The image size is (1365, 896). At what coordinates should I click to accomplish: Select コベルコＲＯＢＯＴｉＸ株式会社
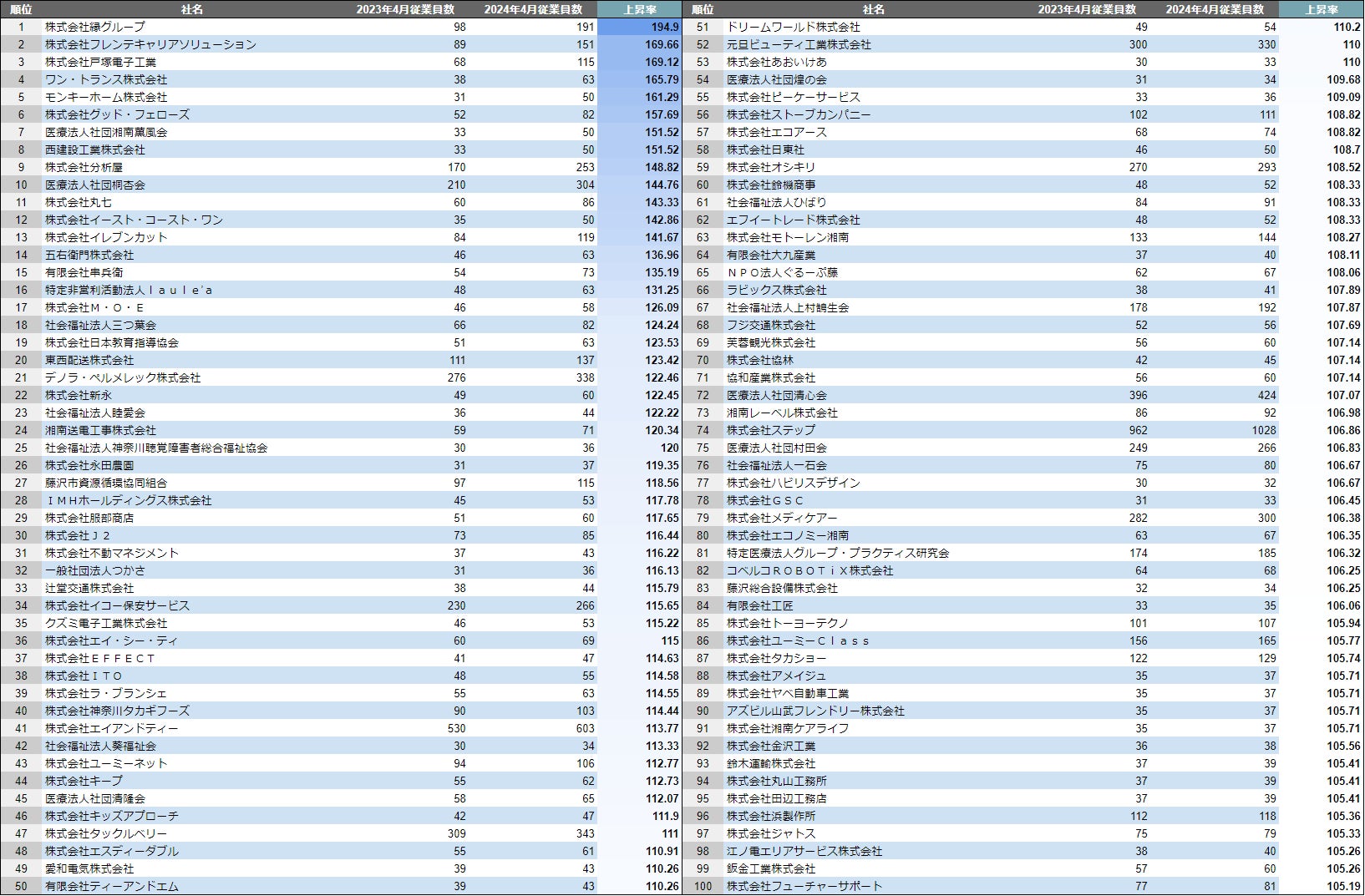click(x=810, y=570)
